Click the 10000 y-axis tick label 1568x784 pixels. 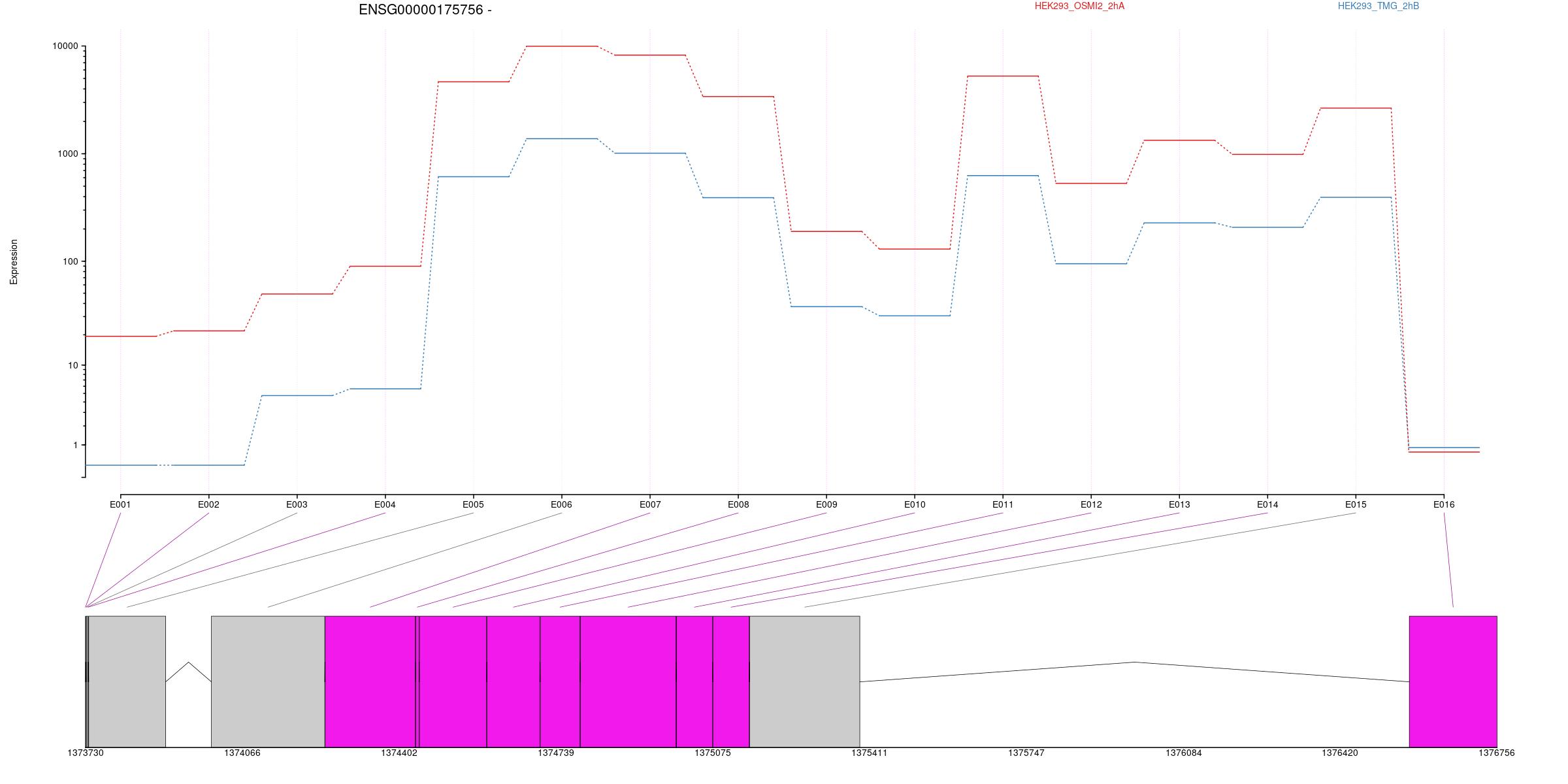coord(65,46)
